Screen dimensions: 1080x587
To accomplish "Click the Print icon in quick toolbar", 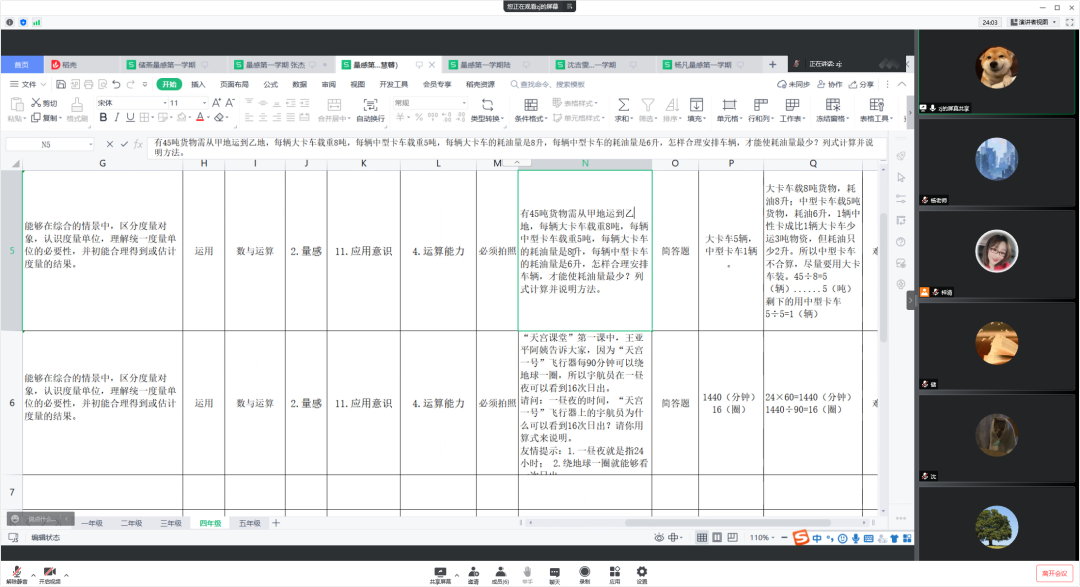I will 88,84.
